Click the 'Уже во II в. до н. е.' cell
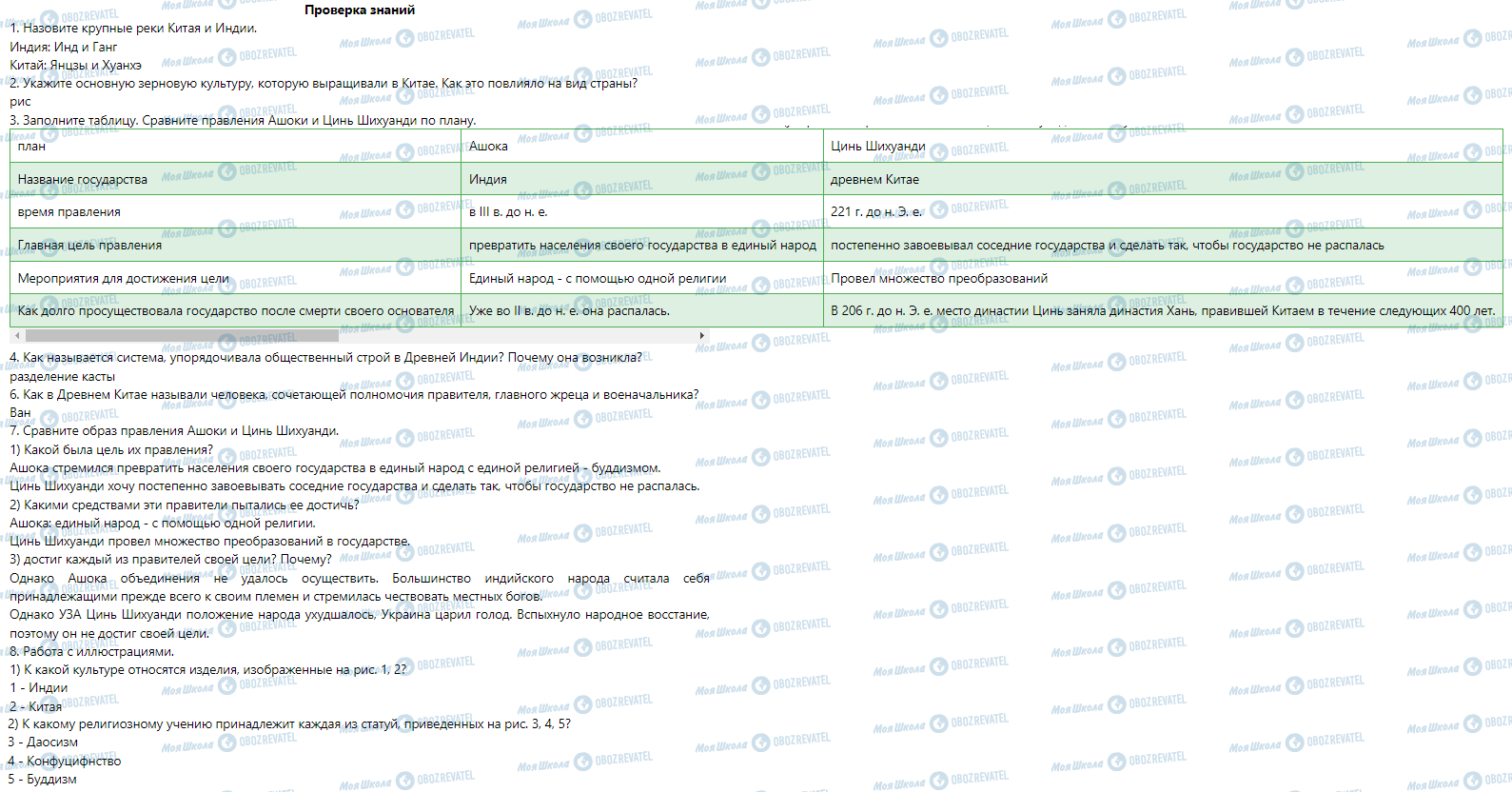The image size is (1512, 792). pyautogui.click(x=569, y=311)
